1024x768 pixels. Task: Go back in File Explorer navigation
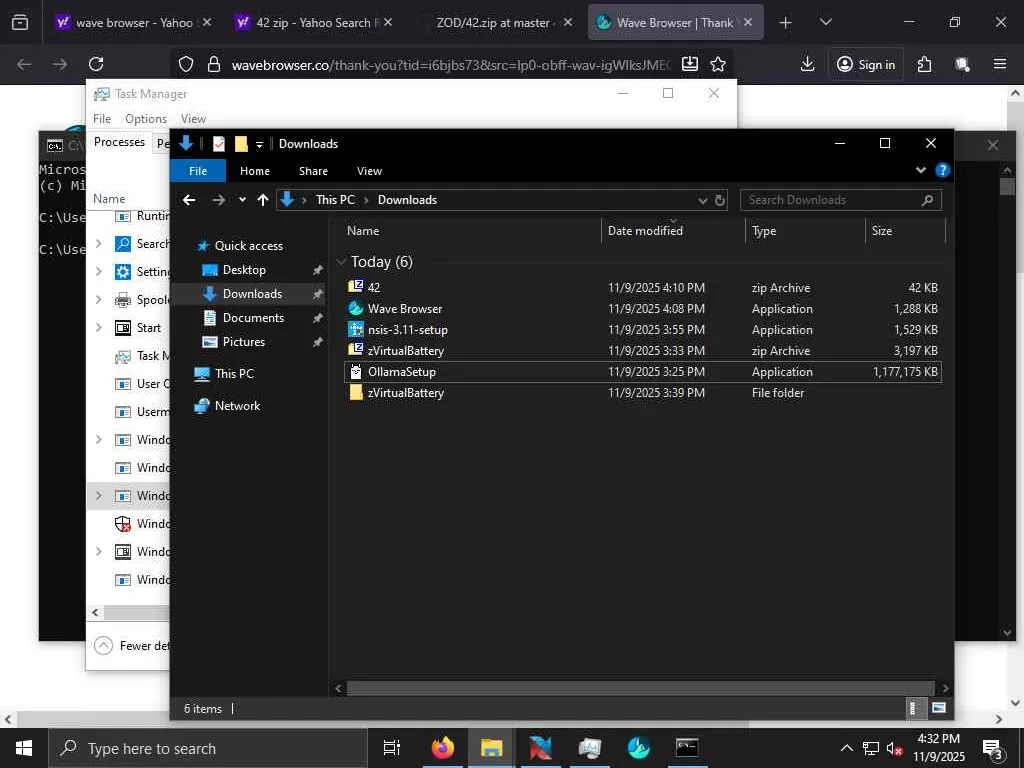(189, 200)
